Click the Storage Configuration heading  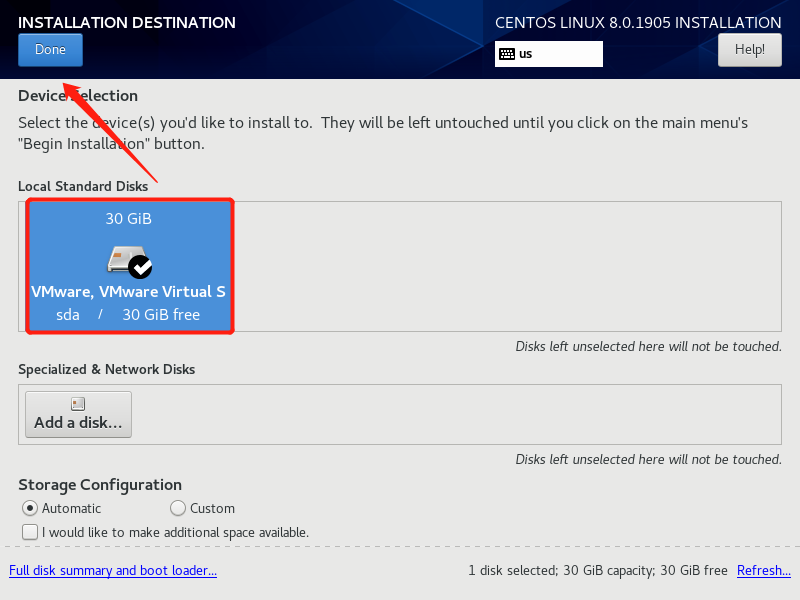100,485
